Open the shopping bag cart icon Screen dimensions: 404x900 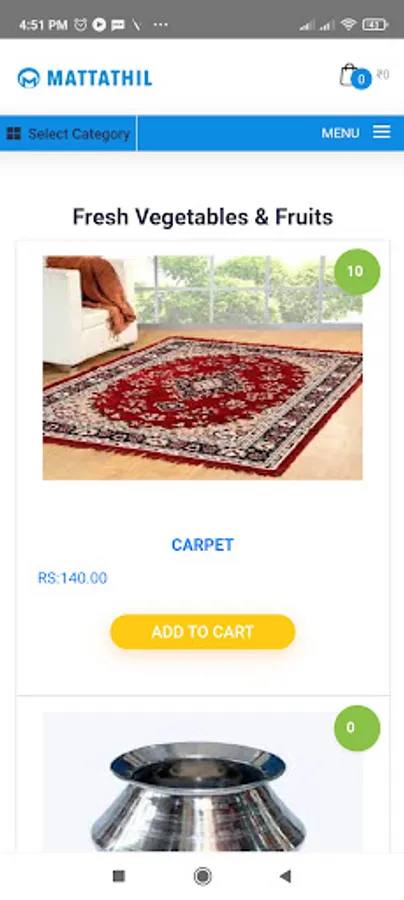pyautogui.click(x=348, y=75)
